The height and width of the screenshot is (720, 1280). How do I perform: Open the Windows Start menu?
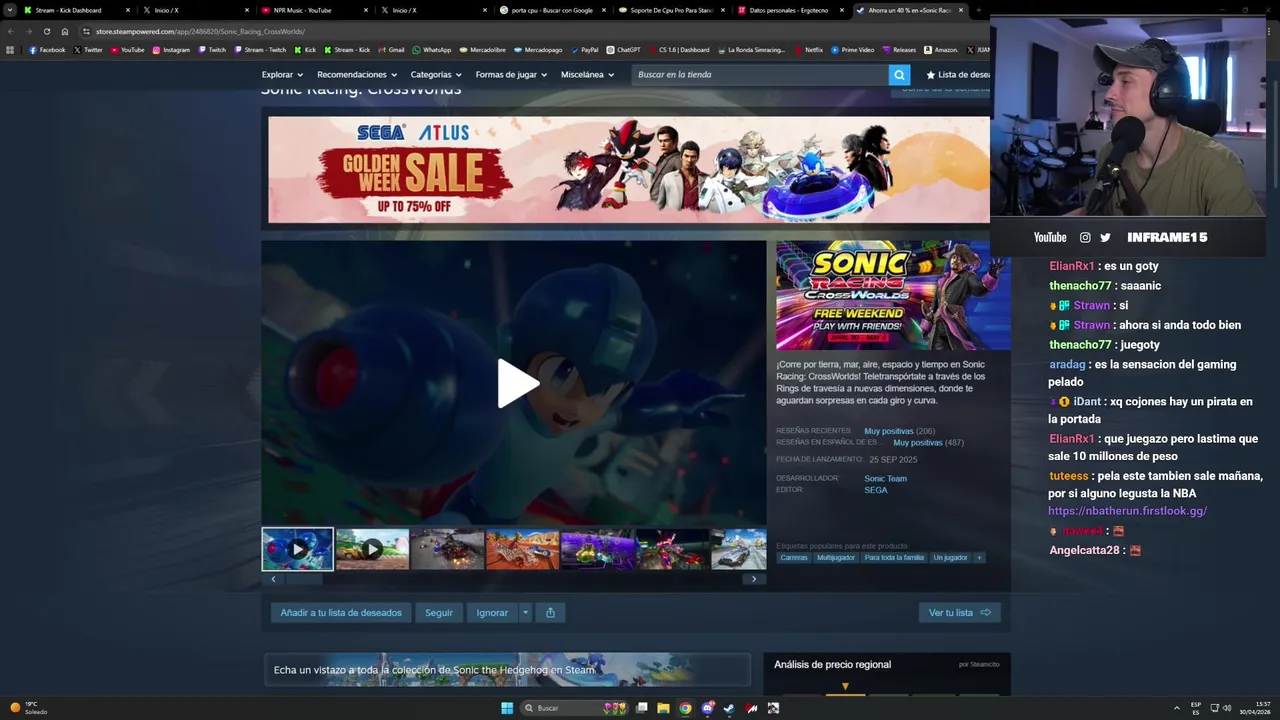point(507,708)
